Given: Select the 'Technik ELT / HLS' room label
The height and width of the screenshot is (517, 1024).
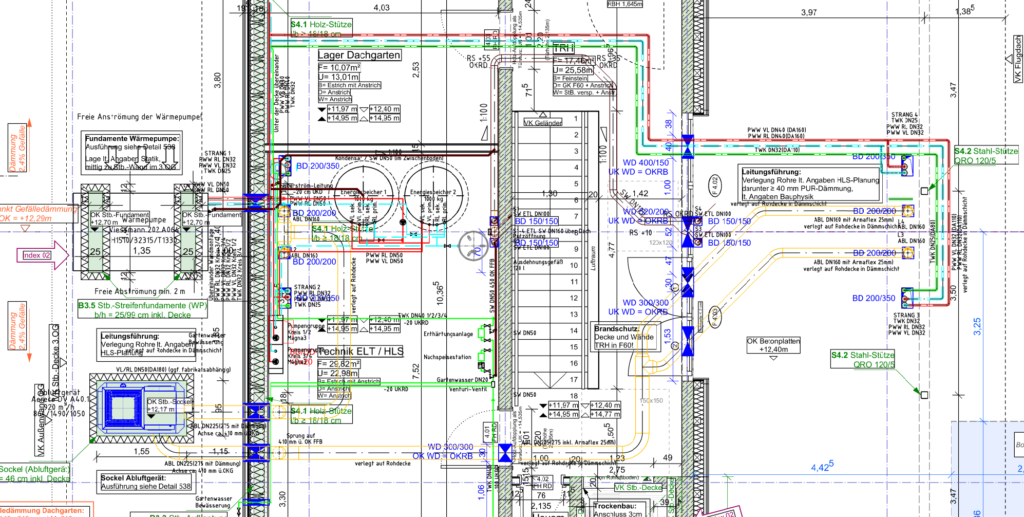Looking at the screenshot, I should (360, 351).
